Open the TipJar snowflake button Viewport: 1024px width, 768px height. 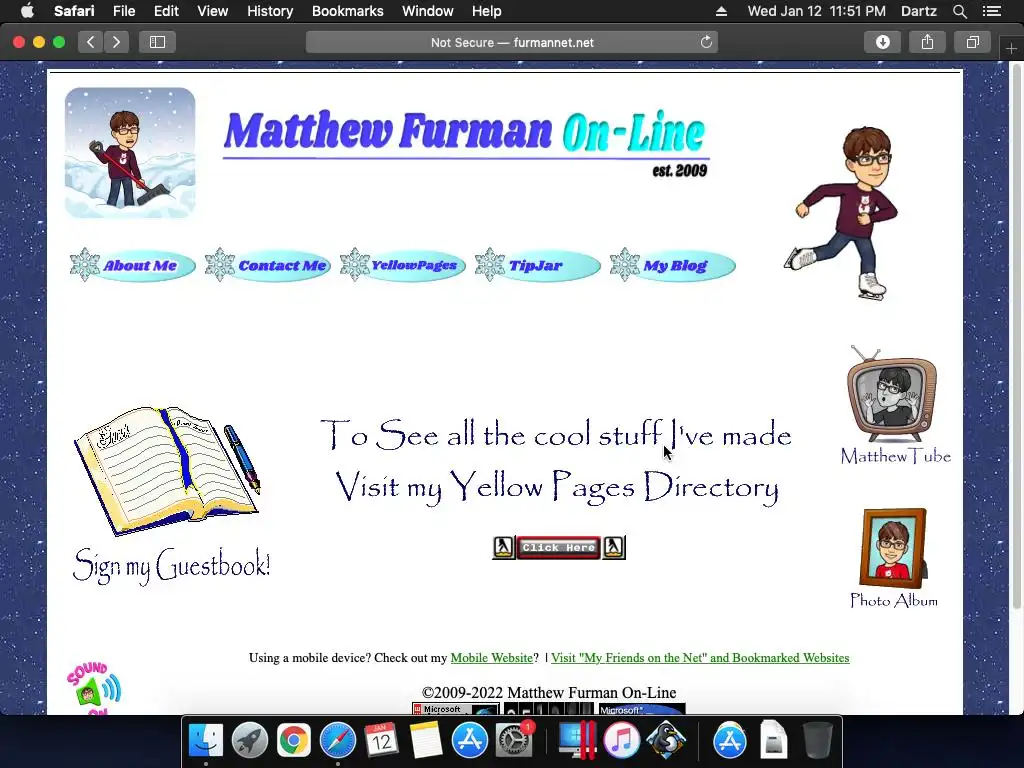click(x=537, y=265)
